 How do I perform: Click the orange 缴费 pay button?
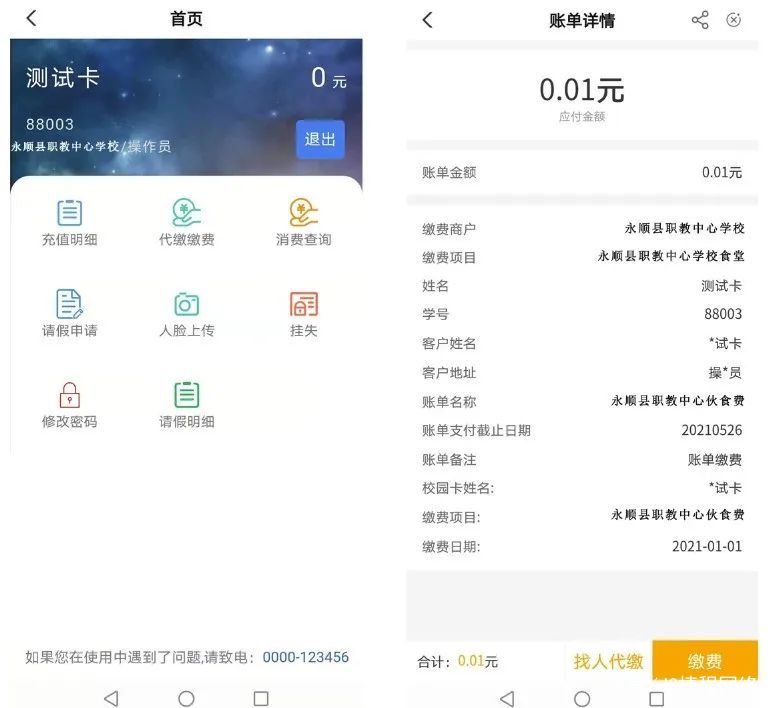click(x=705, y=660)
